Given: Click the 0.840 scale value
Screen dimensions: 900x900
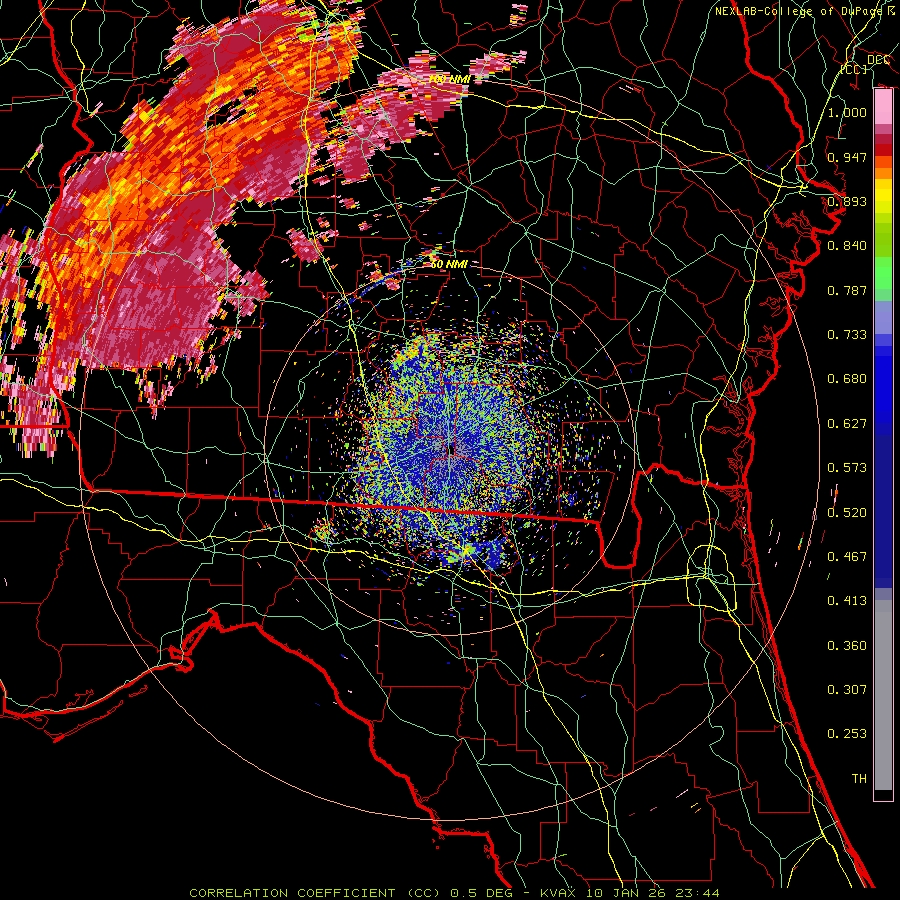Looking at the screenshot, I should click(847, 246).
